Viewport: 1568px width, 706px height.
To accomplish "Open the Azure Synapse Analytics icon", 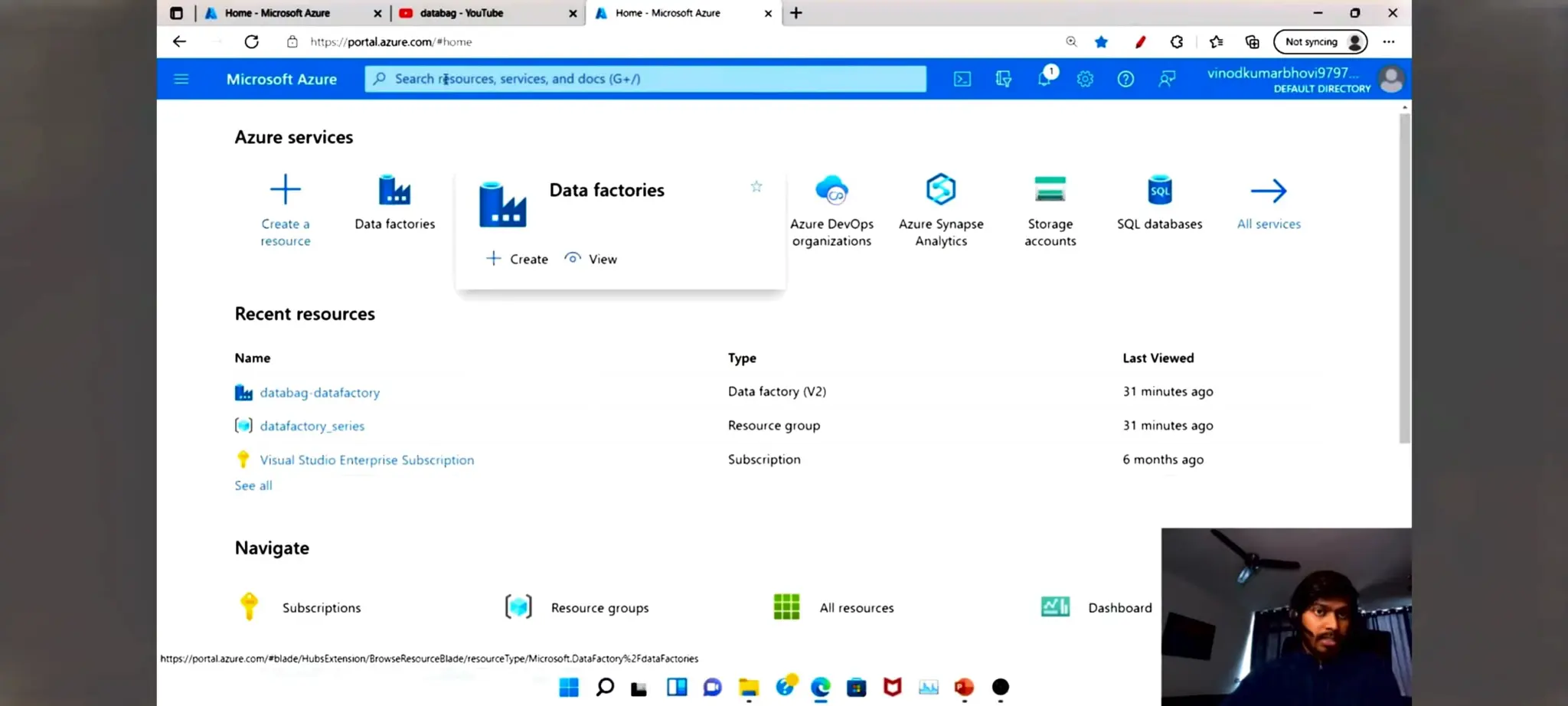I will point(941,189).
